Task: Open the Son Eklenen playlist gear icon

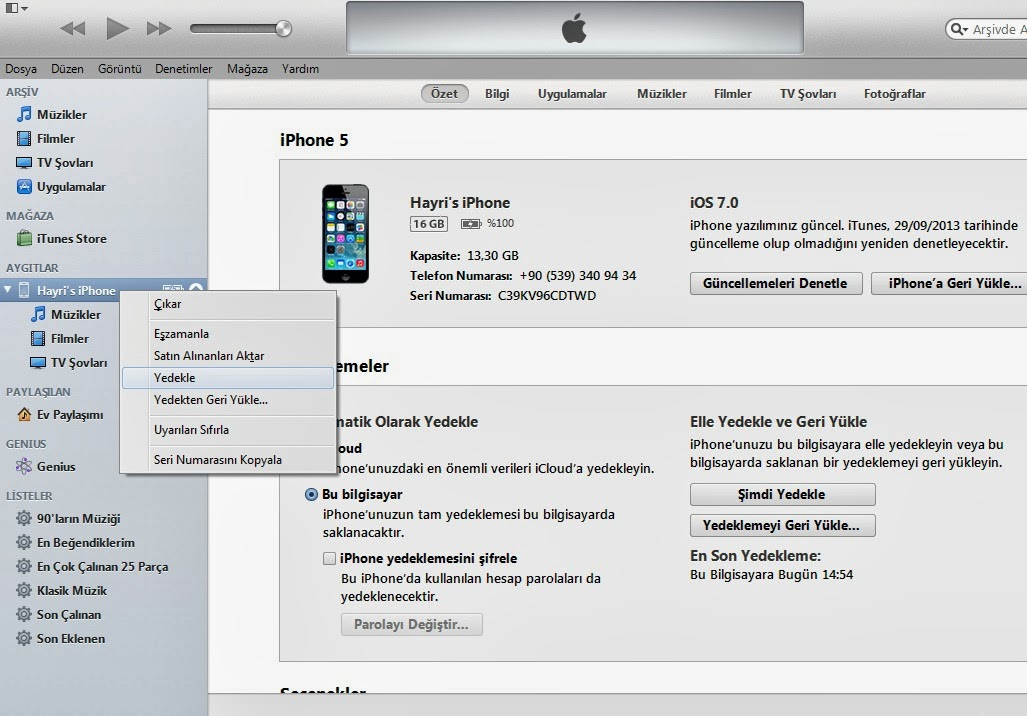Action: click(24, 638)
